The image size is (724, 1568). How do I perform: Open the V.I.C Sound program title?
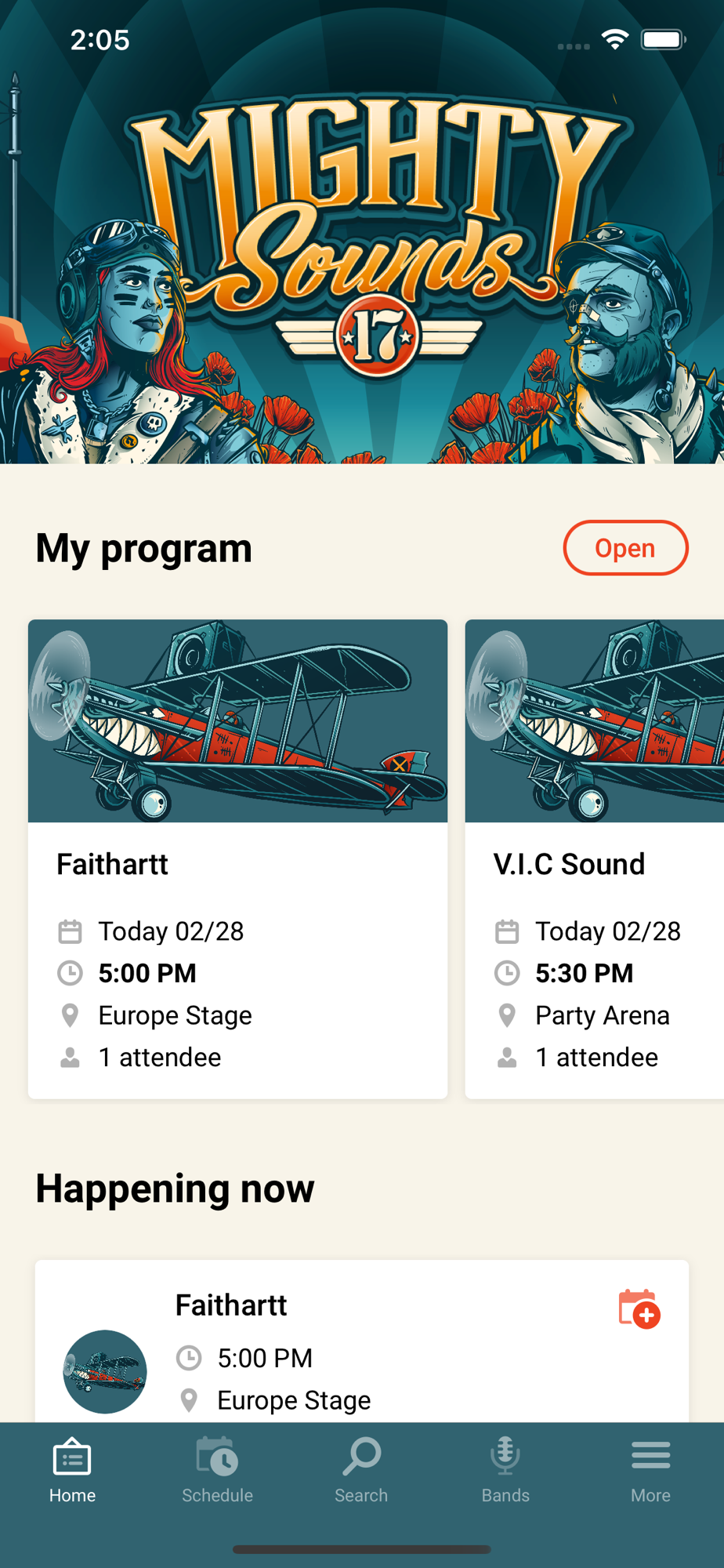(x=569, y=864)
